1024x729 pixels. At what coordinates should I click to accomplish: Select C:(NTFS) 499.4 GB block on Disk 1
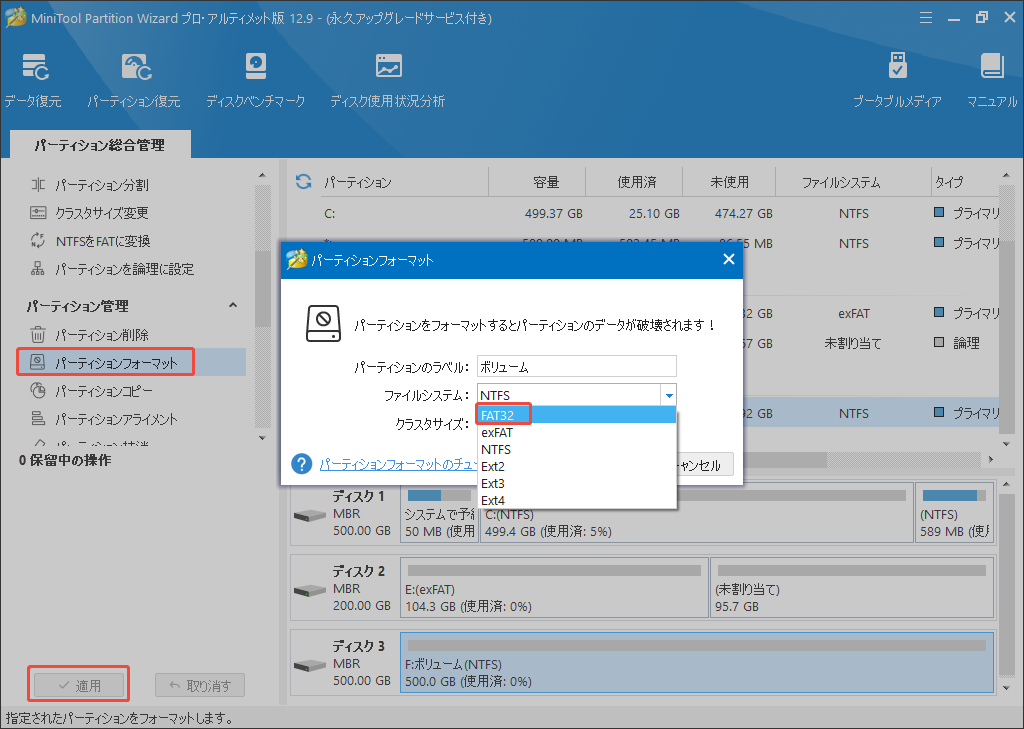(697, 513)
